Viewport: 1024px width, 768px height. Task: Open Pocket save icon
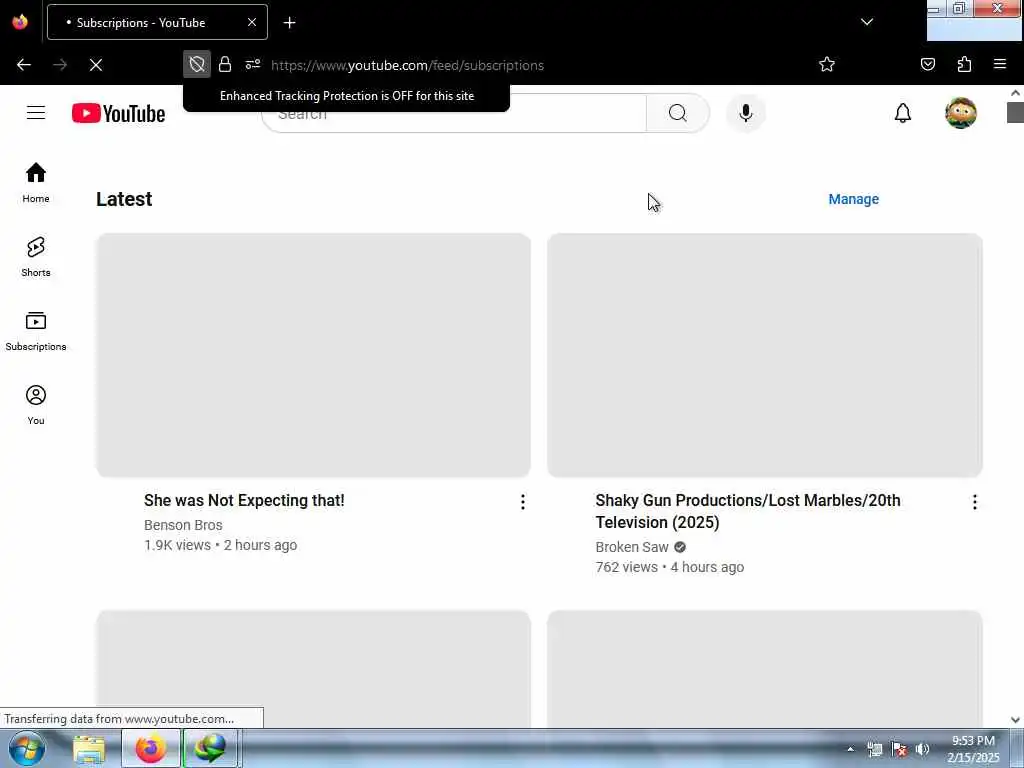coord(927,64)
